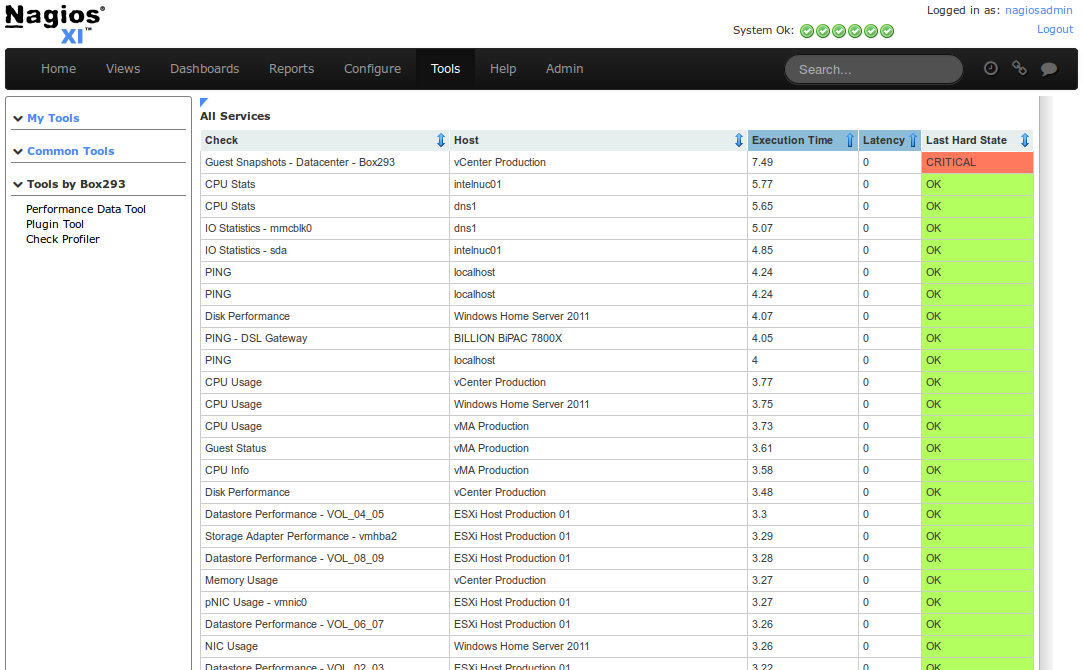Open the Views menu
The height and width of the screenshot is (670, 1083).
click(x=123, y=68)
